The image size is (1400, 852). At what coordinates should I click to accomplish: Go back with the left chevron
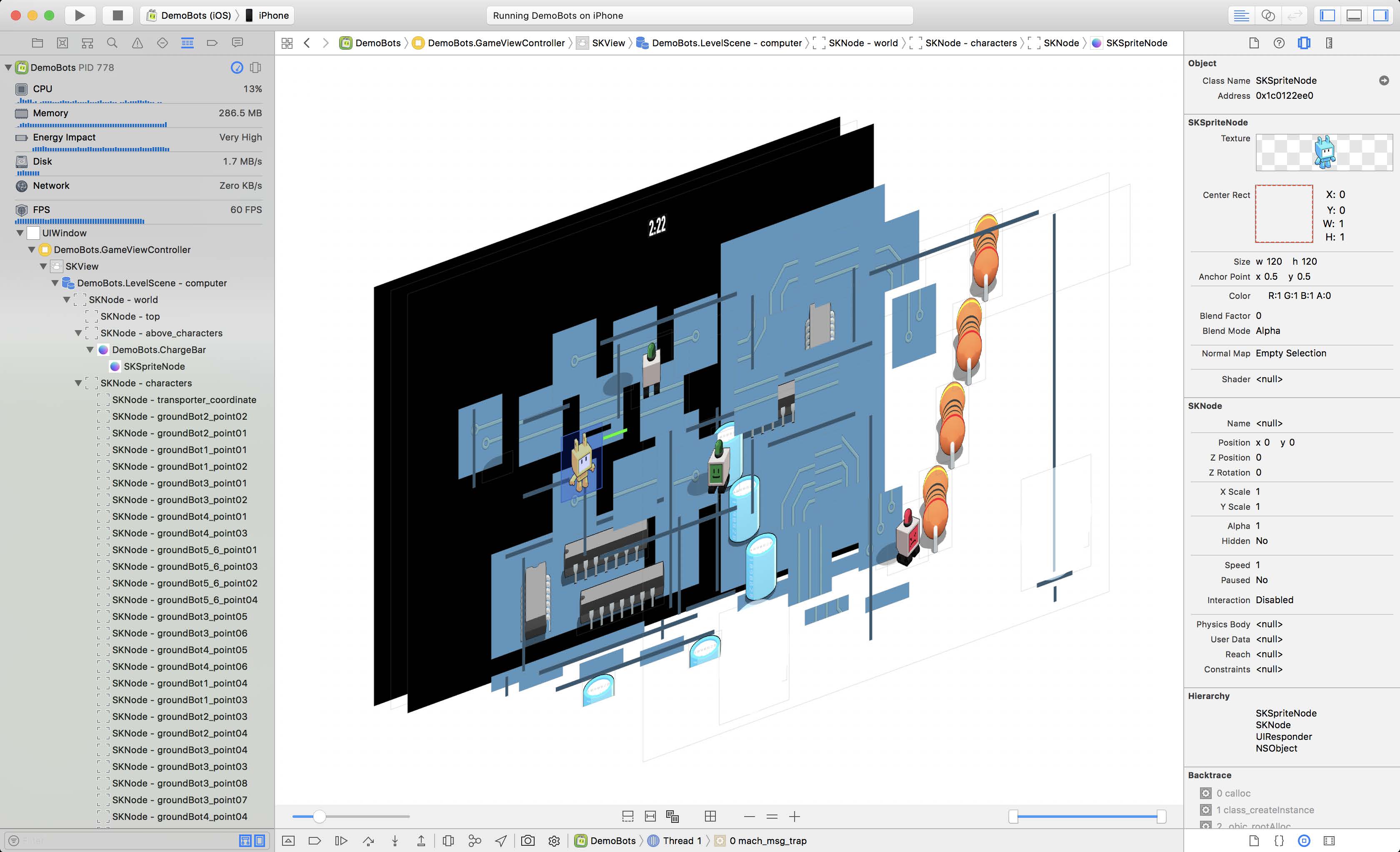click(x=307, y=43)
